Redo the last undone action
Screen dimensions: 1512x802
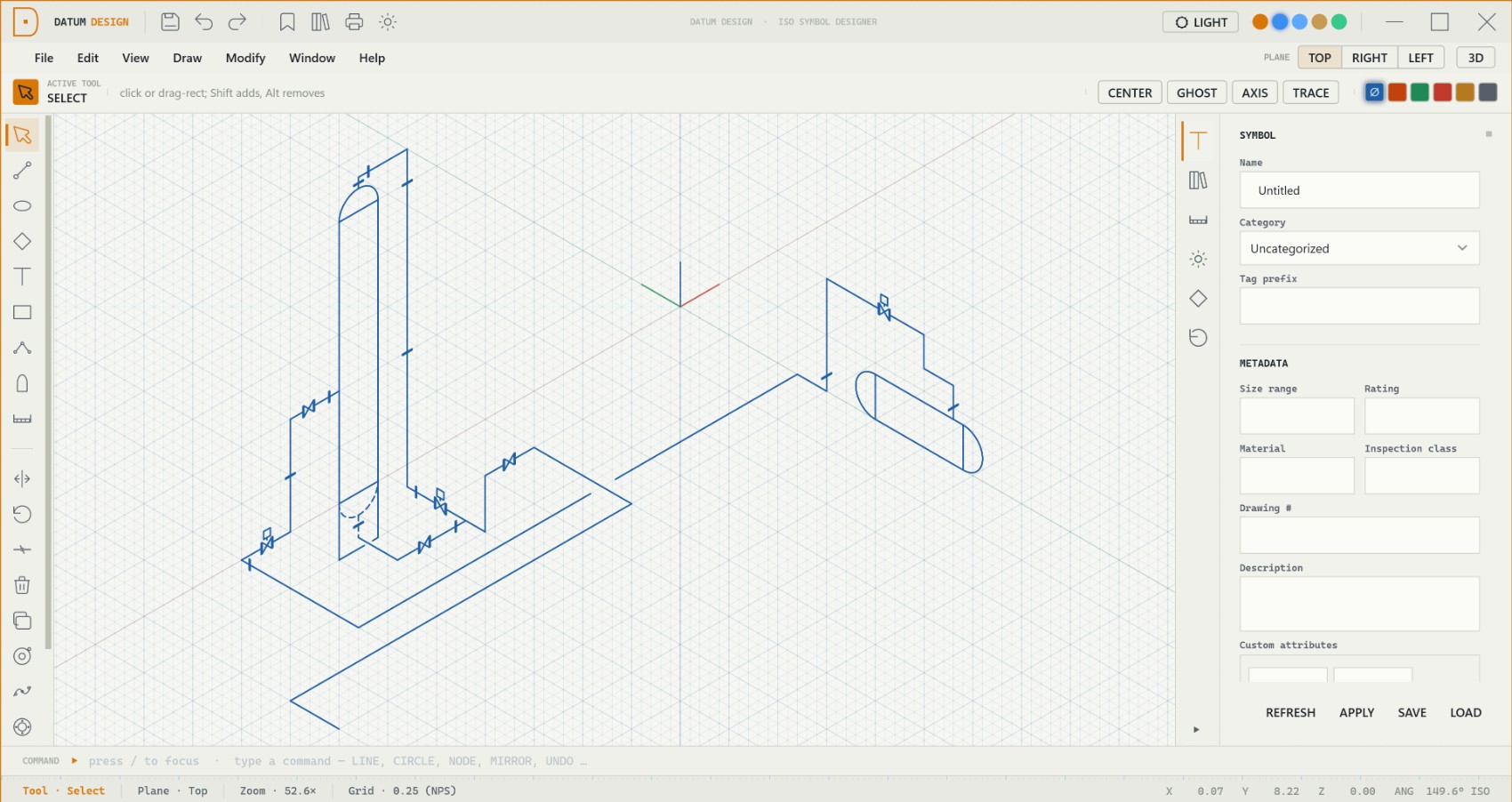coord(237,22)
